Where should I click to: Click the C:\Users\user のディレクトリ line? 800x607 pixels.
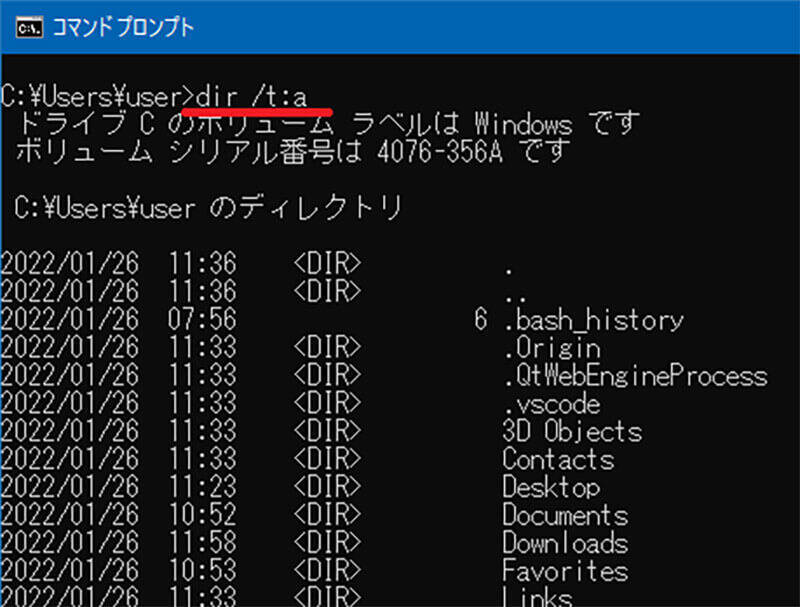(x=209, y=208)
